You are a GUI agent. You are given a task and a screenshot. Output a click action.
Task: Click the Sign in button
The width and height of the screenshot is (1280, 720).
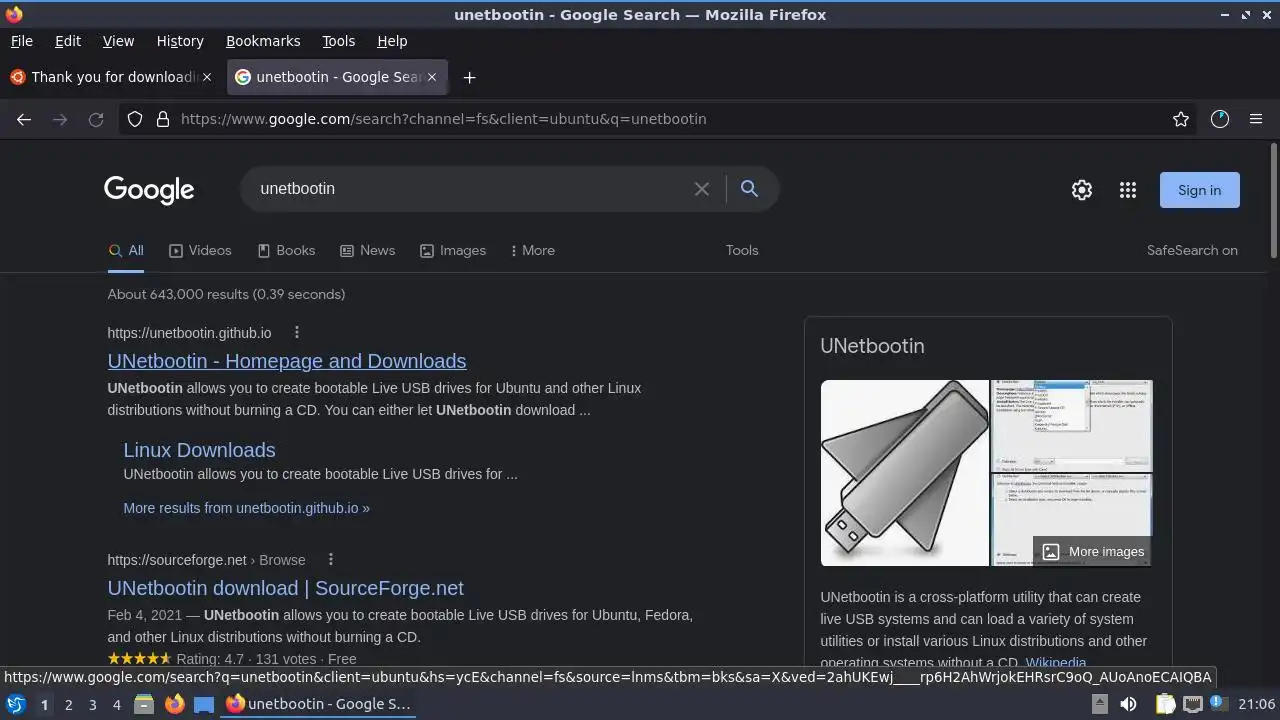1199,190
